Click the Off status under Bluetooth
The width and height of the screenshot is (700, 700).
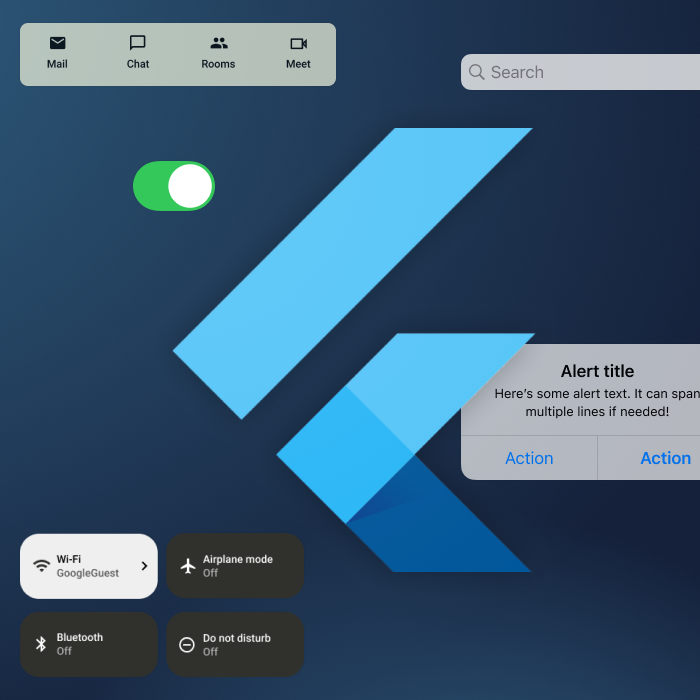[x=64, y=651]
